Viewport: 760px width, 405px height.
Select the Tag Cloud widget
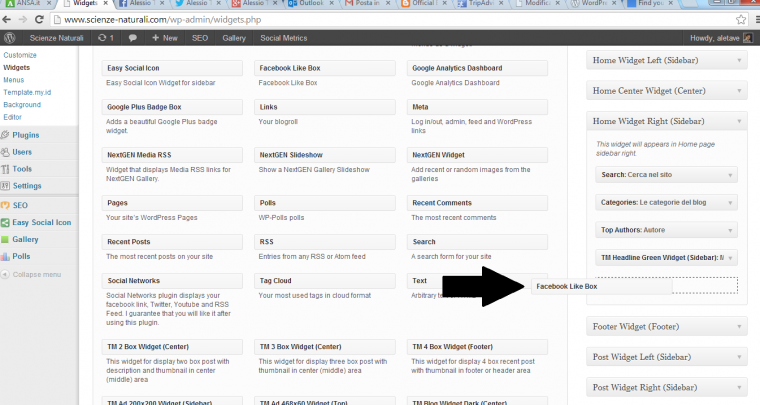[x=325, y=281]
